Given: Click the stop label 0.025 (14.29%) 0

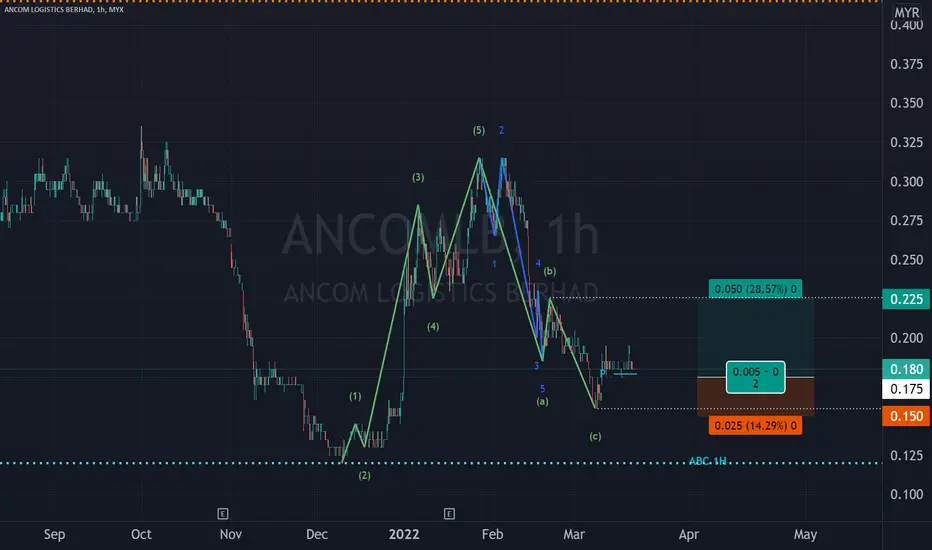Looking at the screenshot, I should [x=755, y=425].
